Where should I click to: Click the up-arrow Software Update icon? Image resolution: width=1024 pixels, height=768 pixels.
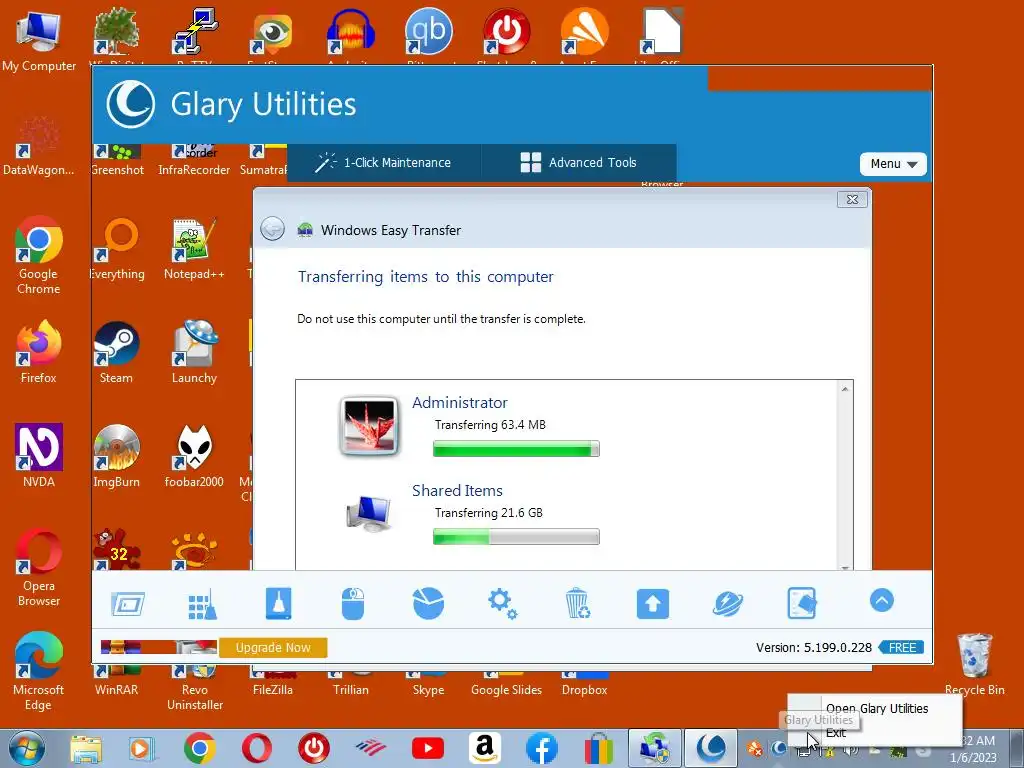653,604
